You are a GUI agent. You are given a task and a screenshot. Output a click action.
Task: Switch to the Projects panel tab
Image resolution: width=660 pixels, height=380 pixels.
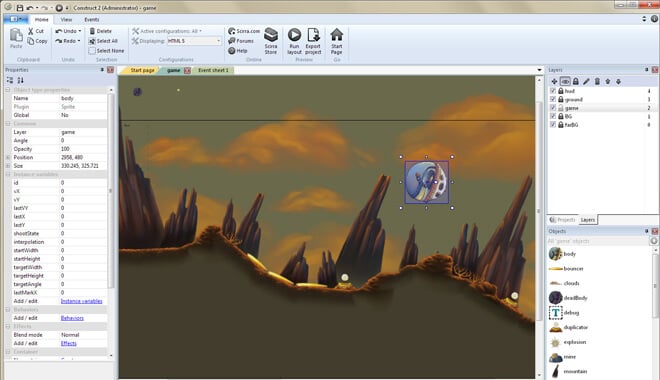[x=563, y=220]
